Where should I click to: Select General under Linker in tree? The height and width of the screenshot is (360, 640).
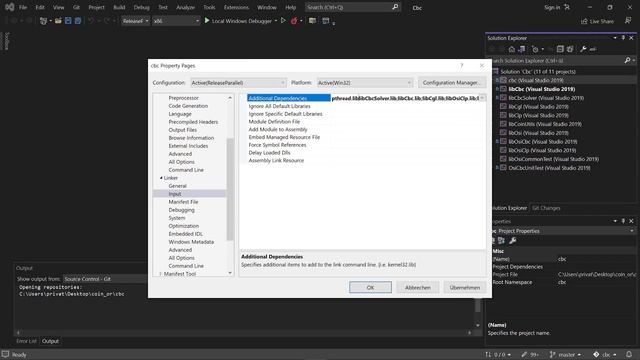point(178,186)
